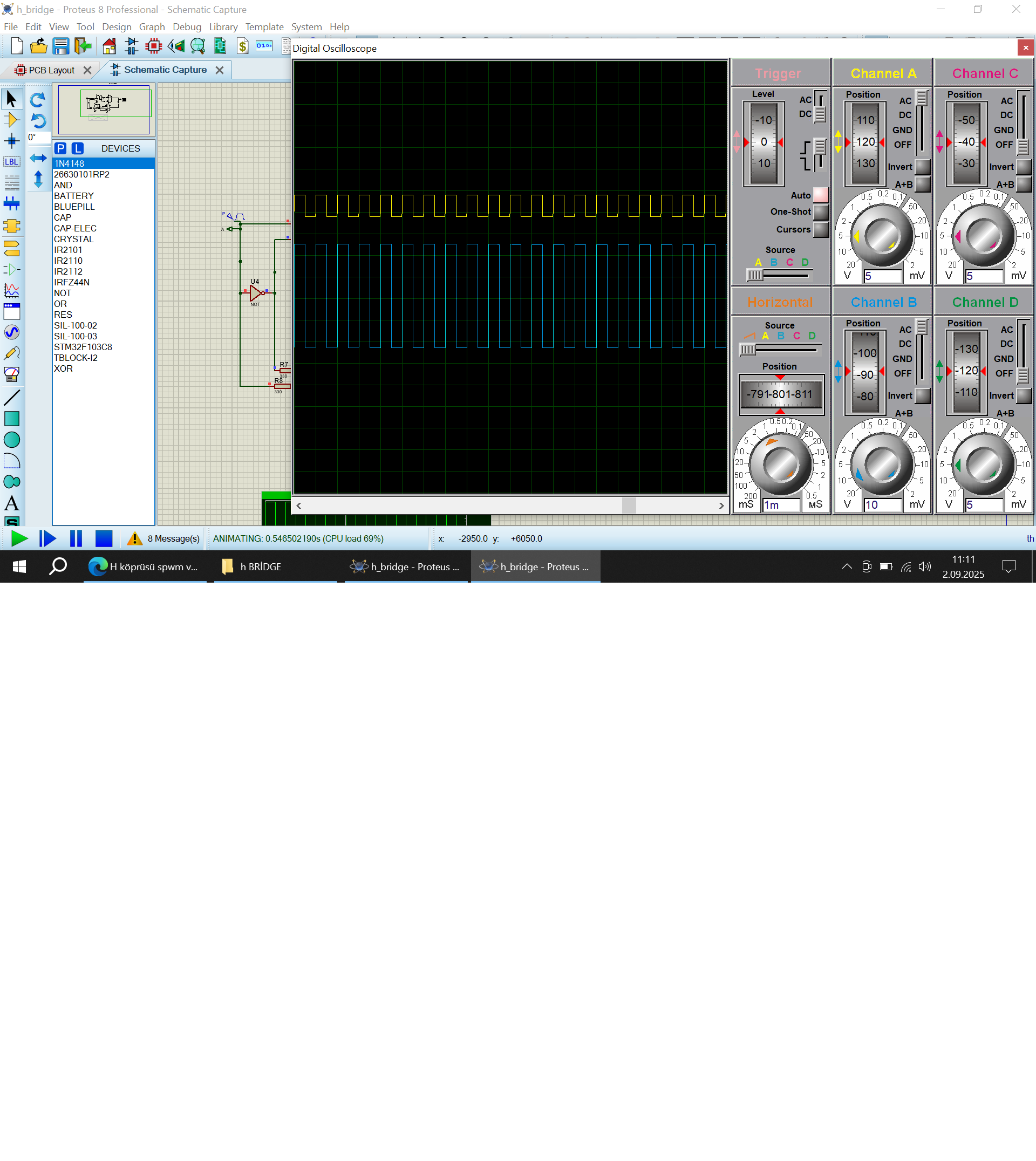Open PCB Layout via the red chip toolbar icon
Image resolution: width=1036 pixels, height=1161 pixels.
(x=154, y=45)
